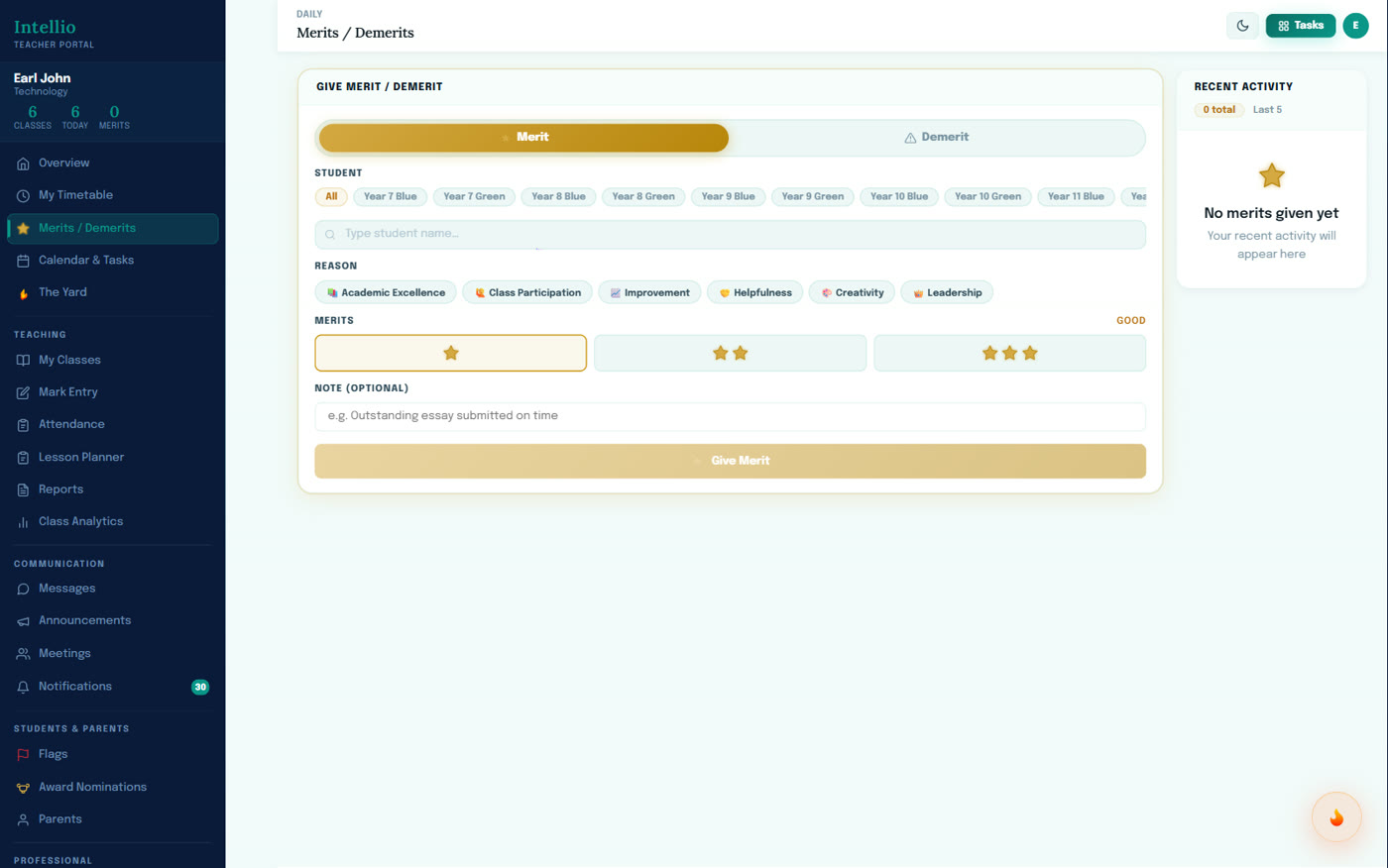Open user avatar E menu
The image size is (1388, 868).
(1355, 26)
